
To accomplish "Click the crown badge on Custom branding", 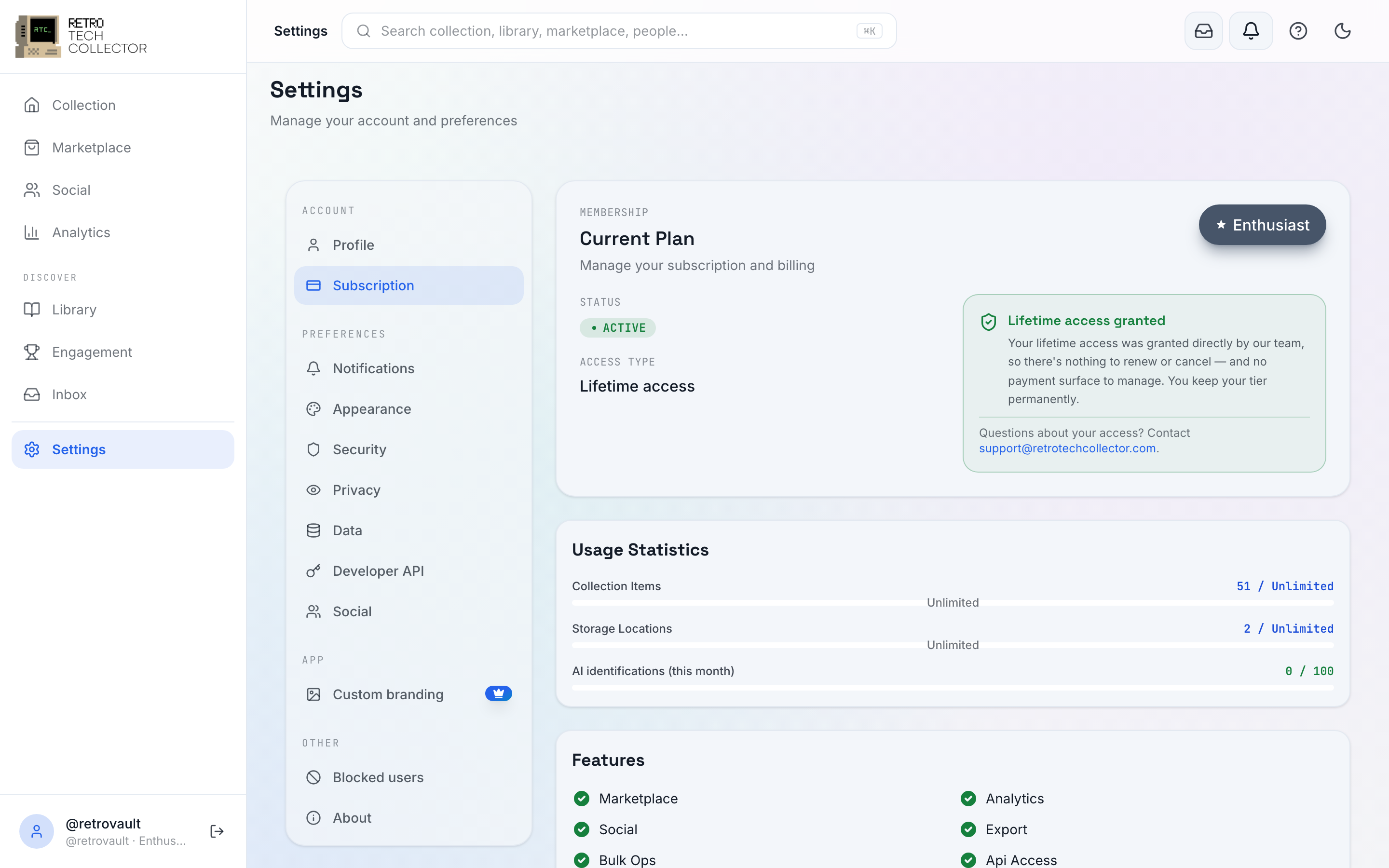I will 498,693.
